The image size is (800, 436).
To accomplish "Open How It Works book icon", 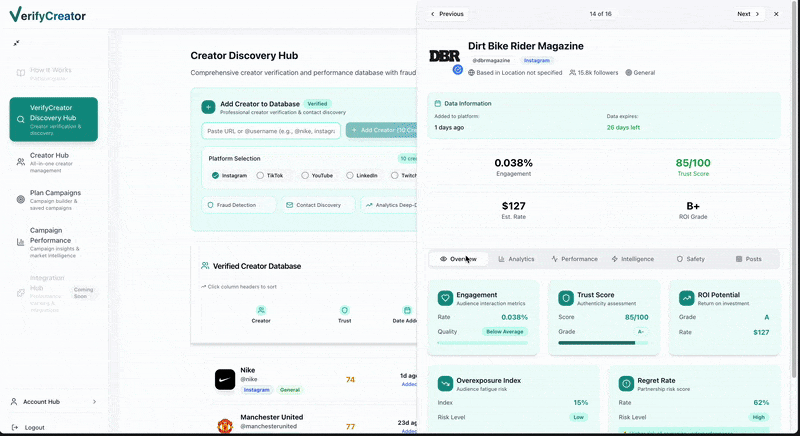I will click(x=21, y=73).
